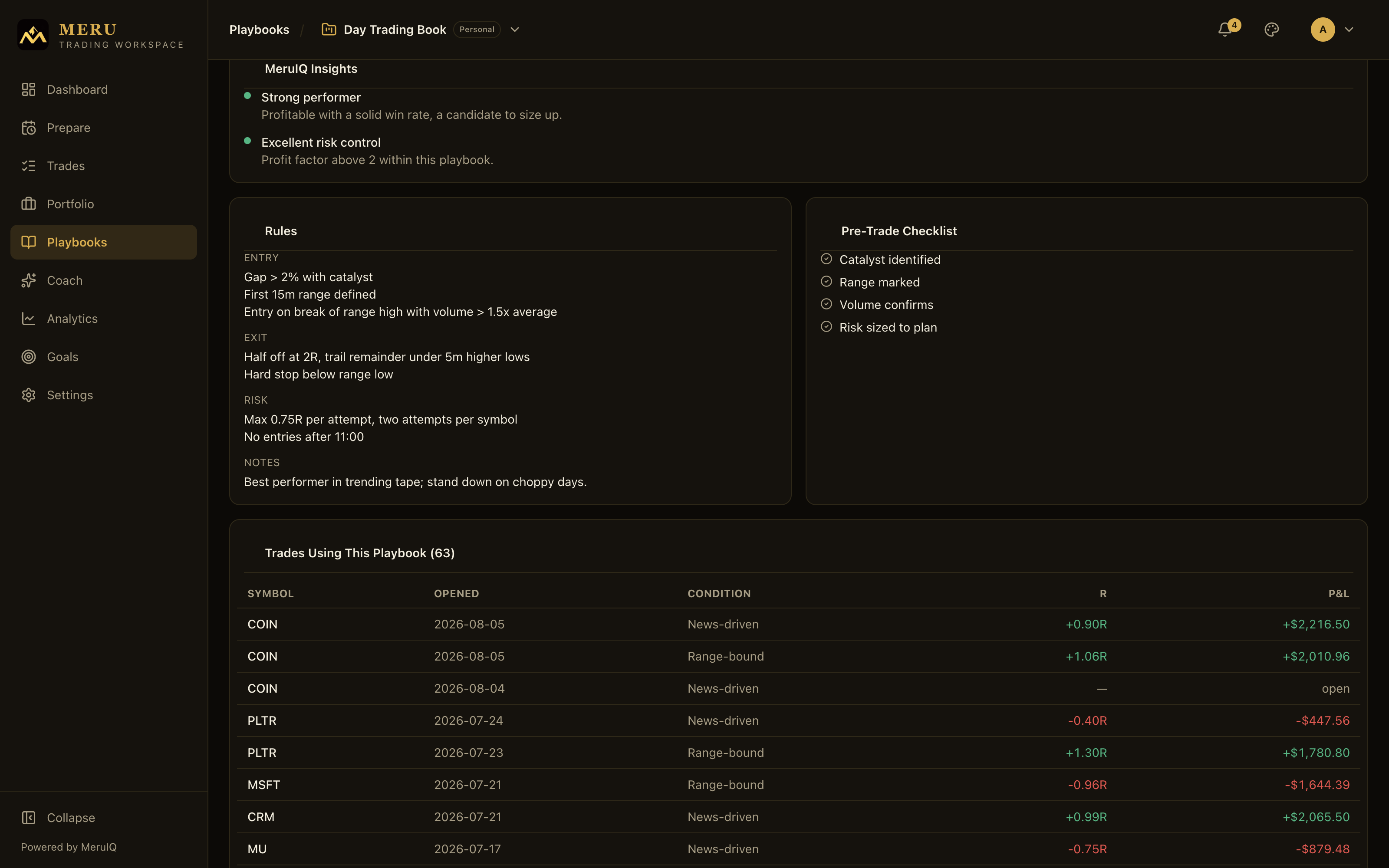Select Portfolio in the sidebar
The width and height of the screenshot is (1389, 868).
pyautogui.click(x=104, y=204)
